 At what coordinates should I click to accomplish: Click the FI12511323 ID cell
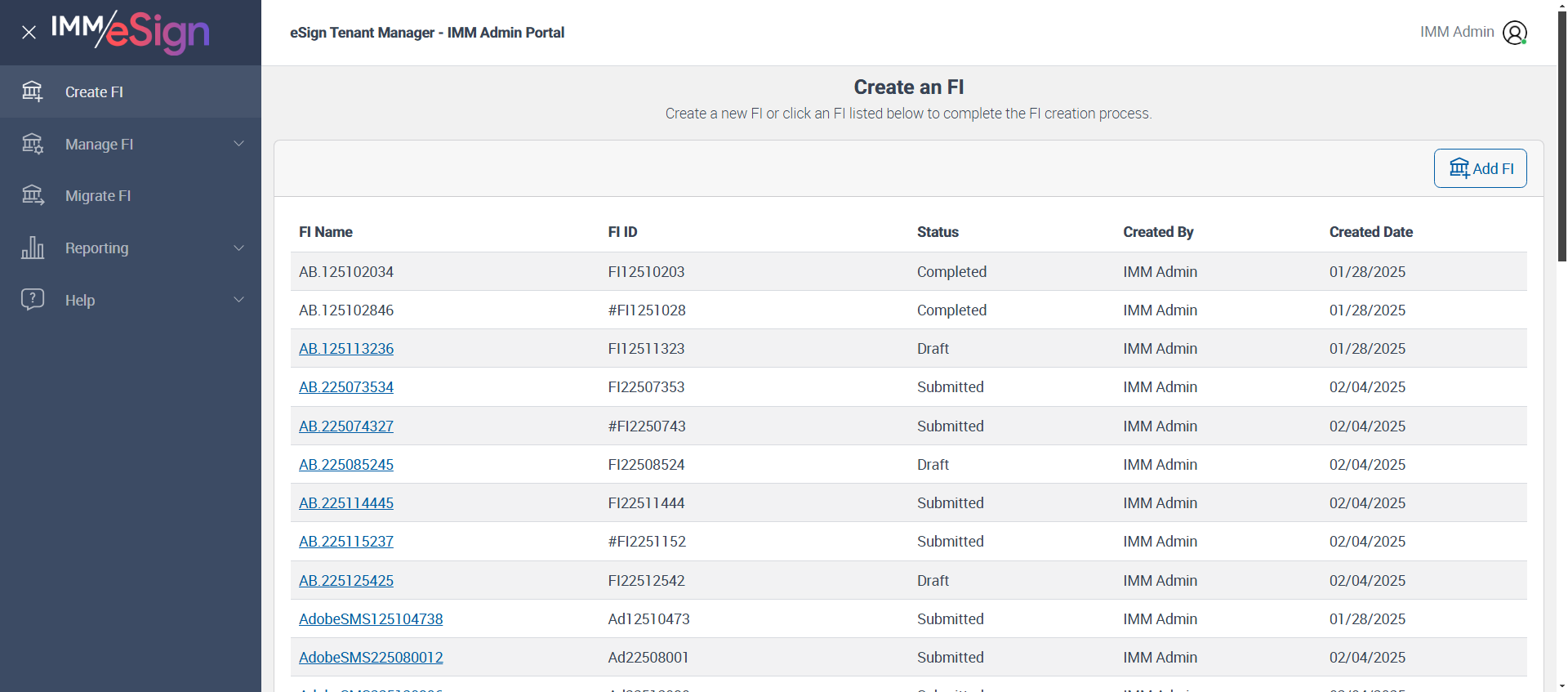[646, 349]
